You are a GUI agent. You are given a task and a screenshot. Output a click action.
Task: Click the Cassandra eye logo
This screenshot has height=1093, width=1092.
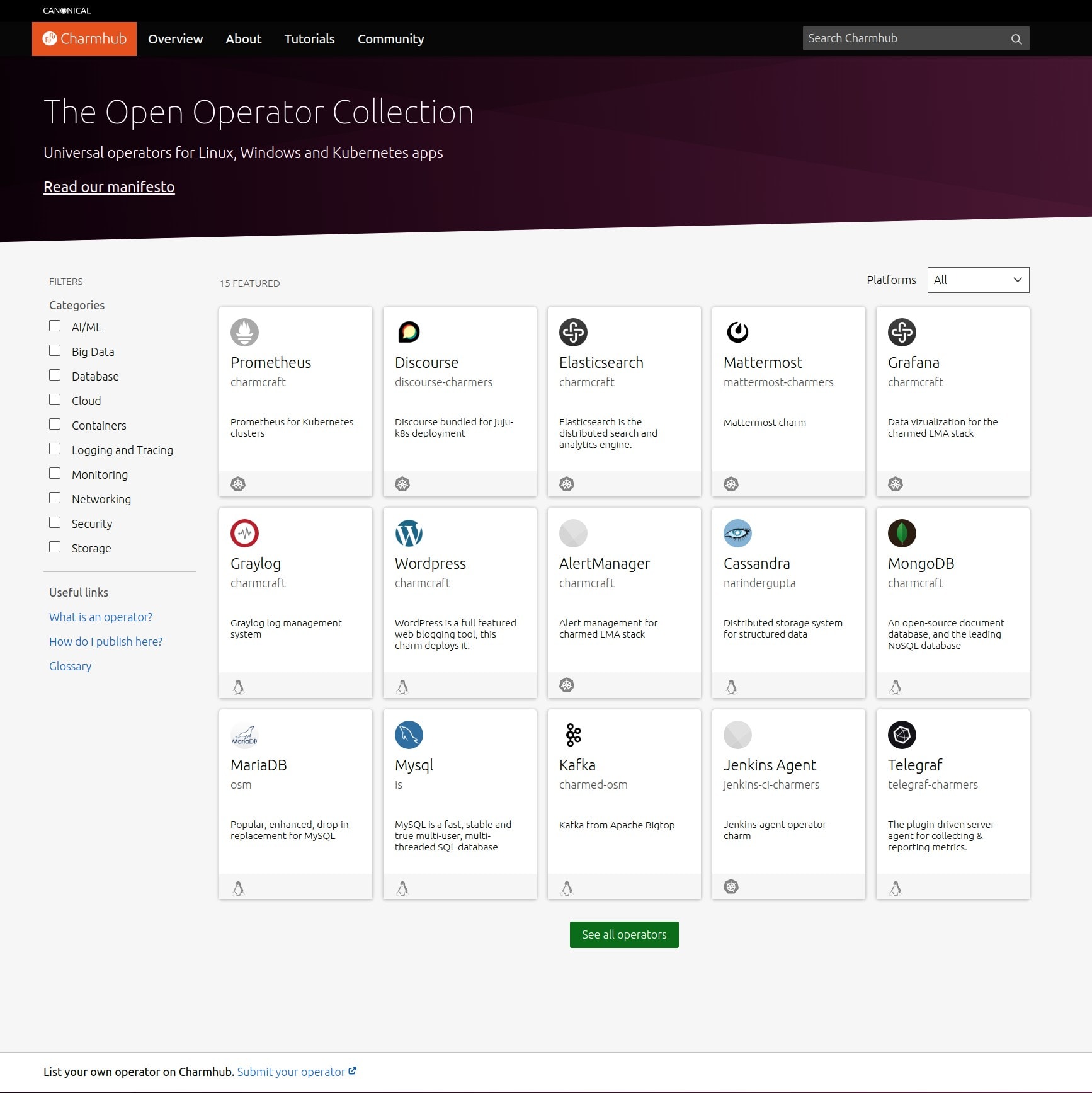(737, 533)
